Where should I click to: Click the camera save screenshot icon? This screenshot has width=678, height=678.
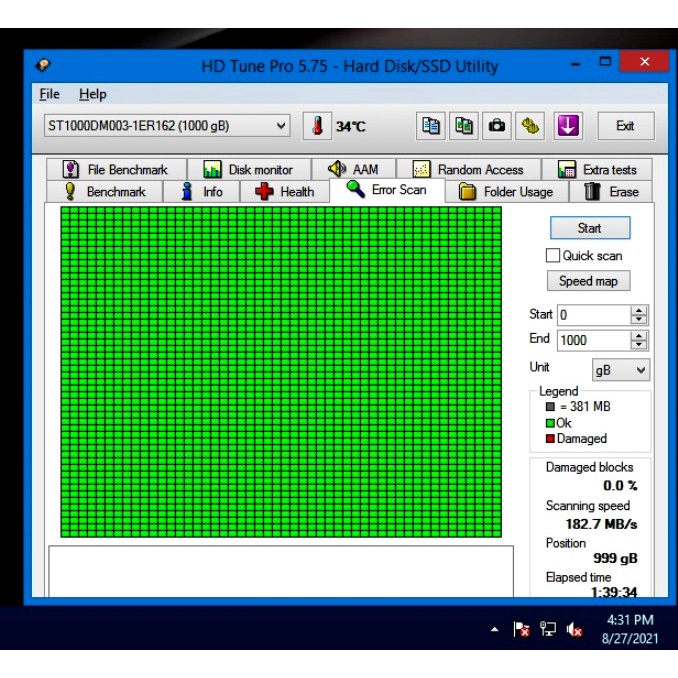click(x=497, y=126)
